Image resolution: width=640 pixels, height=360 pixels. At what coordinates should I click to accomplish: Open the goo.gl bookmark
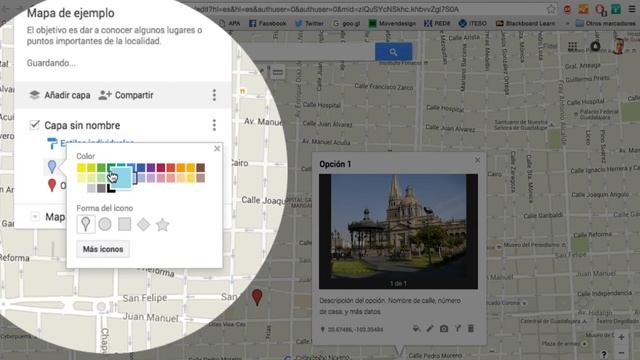click(347, 23)
